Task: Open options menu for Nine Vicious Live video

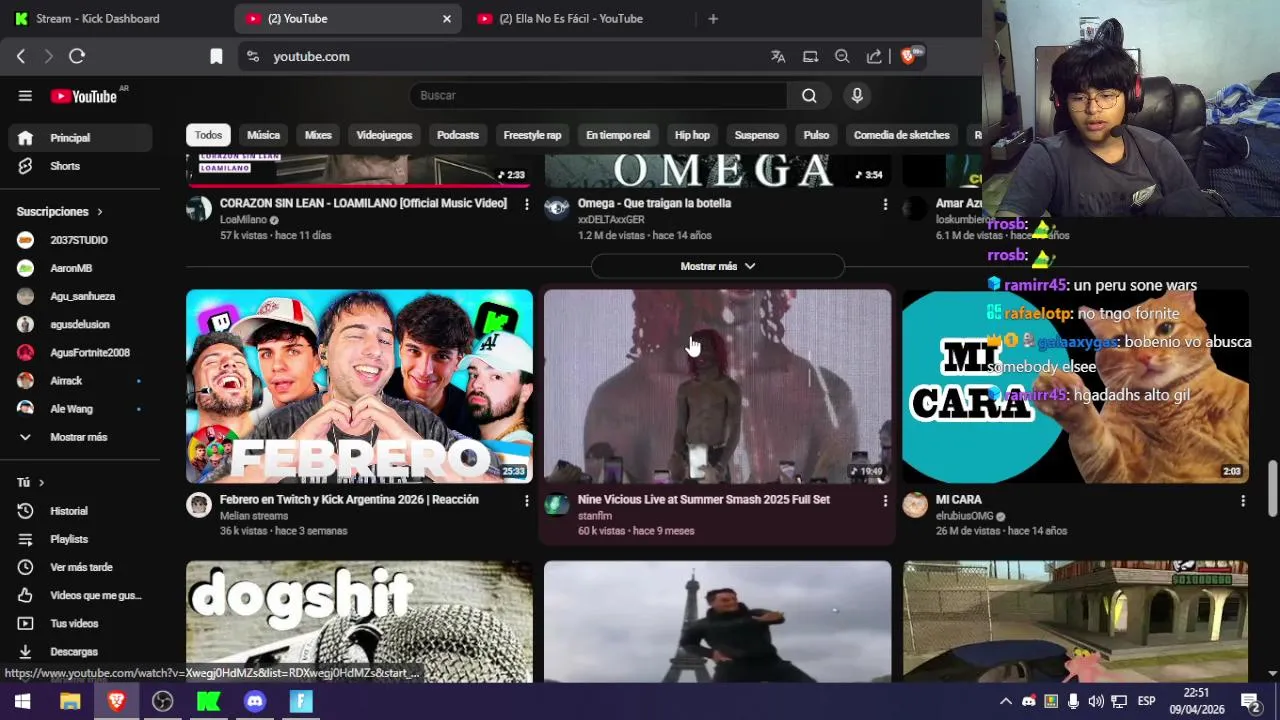Action: pyautogui.click(x=884, y=501)
